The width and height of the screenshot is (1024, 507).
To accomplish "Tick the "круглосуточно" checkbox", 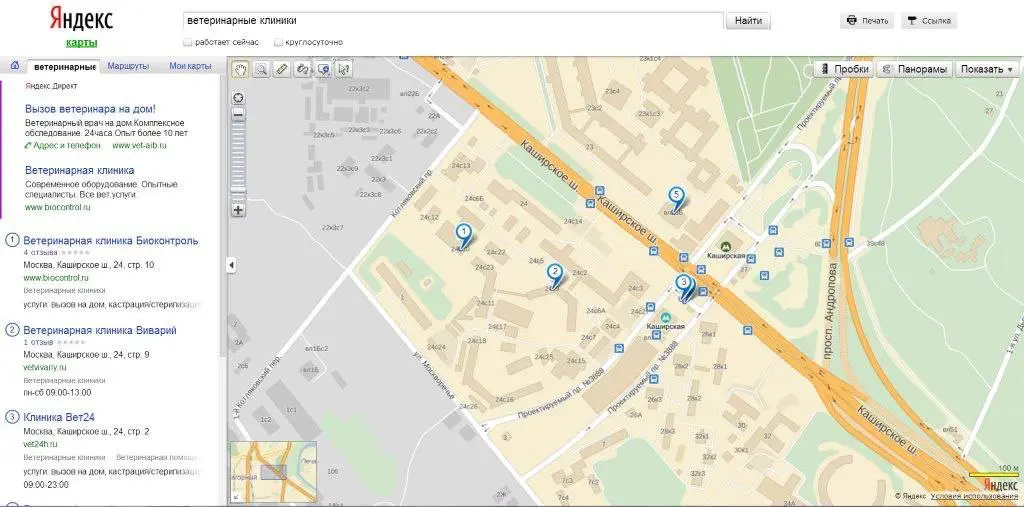I will [279, 42].
